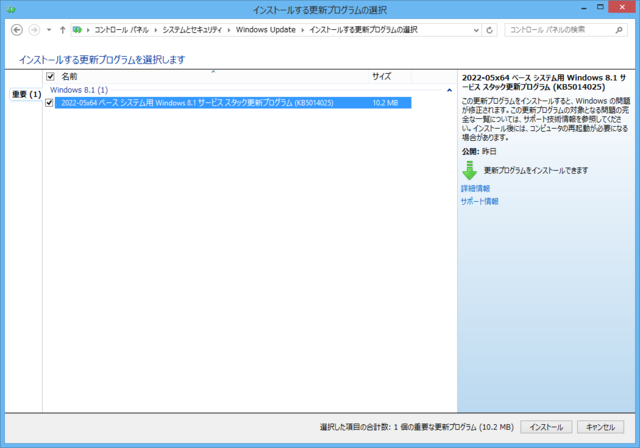Click the 10.2 MB size cell
640x448 pixels.
(385, 103)
